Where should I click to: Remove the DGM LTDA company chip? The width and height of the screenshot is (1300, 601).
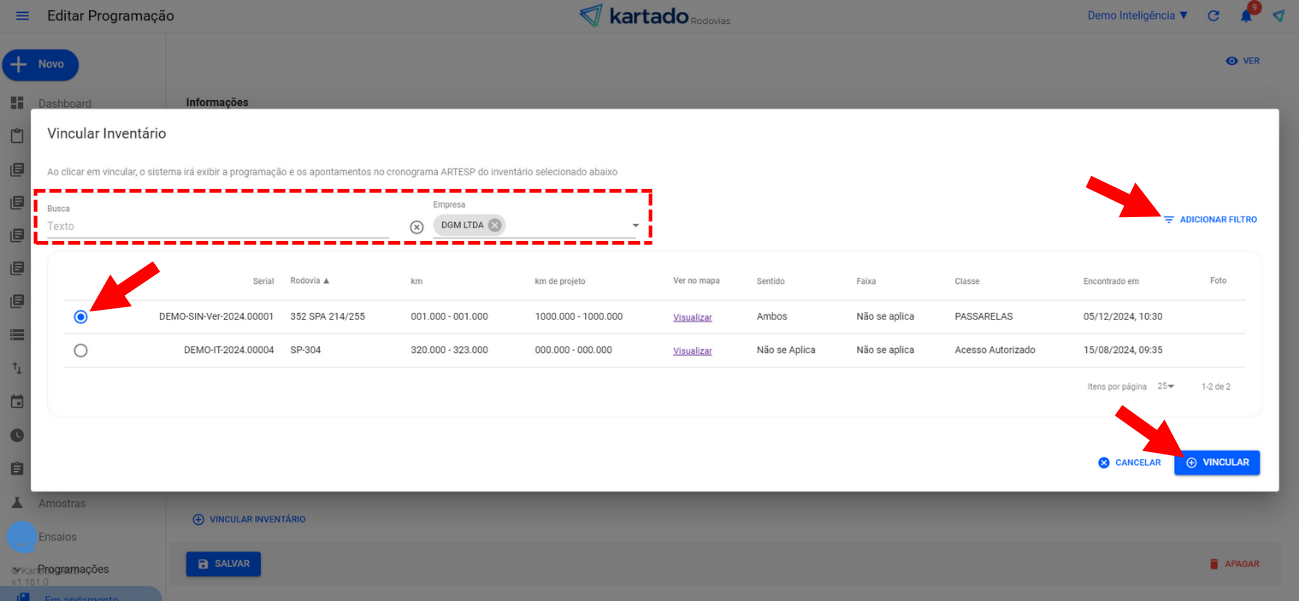pos(495,225)
